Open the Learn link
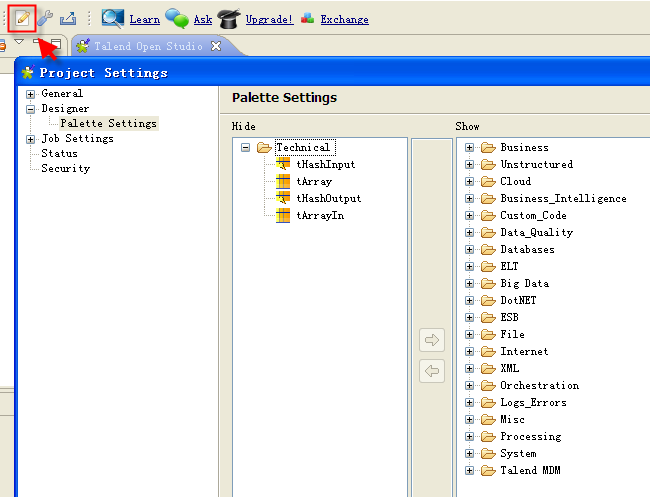 144,19
